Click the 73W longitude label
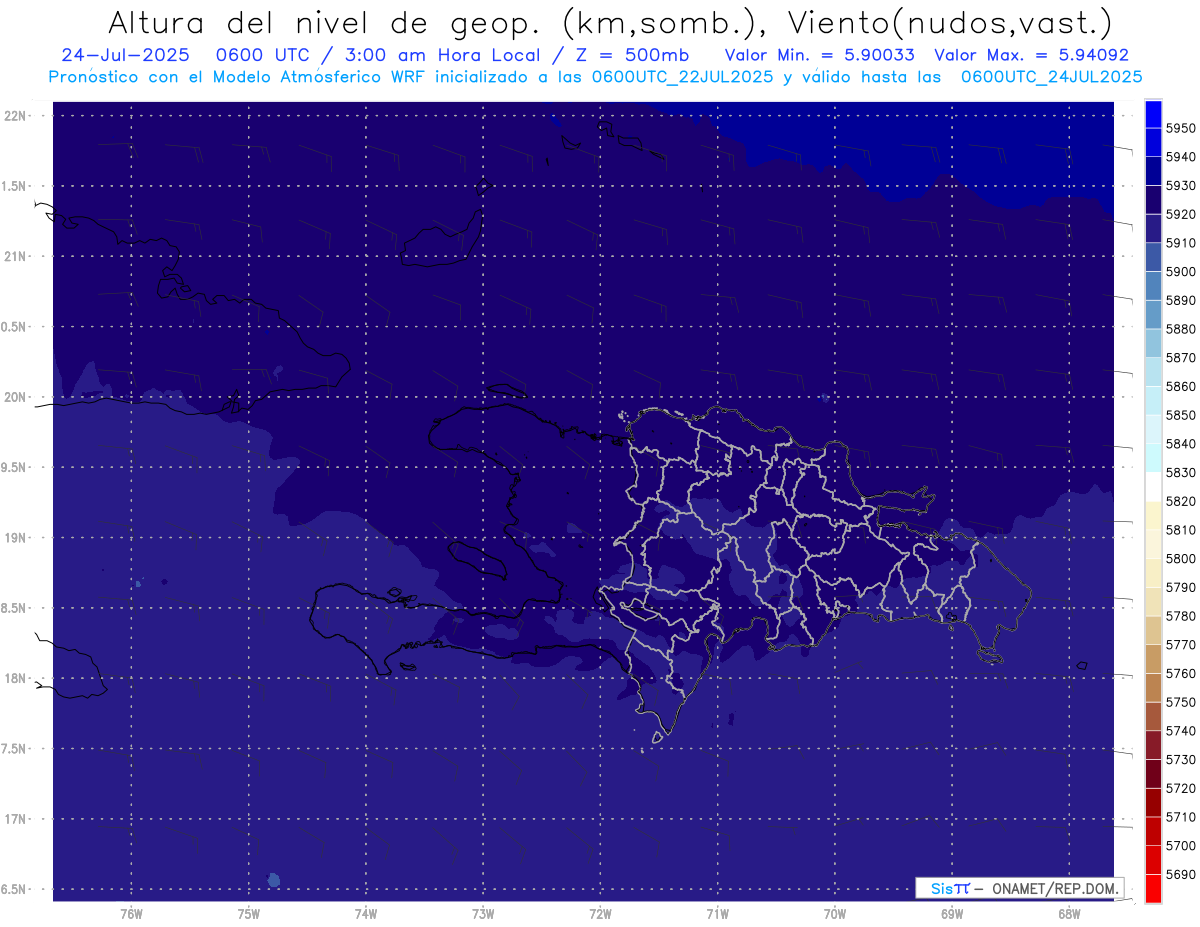1200x927 pixels. click(x=483, y=913)
